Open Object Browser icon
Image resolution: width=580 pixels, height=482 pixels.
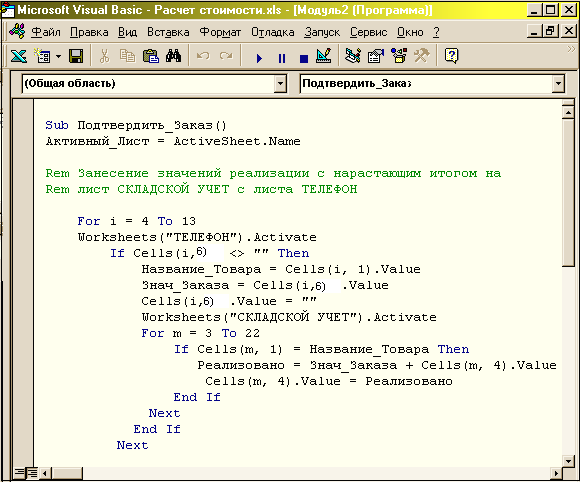(399, 56)
